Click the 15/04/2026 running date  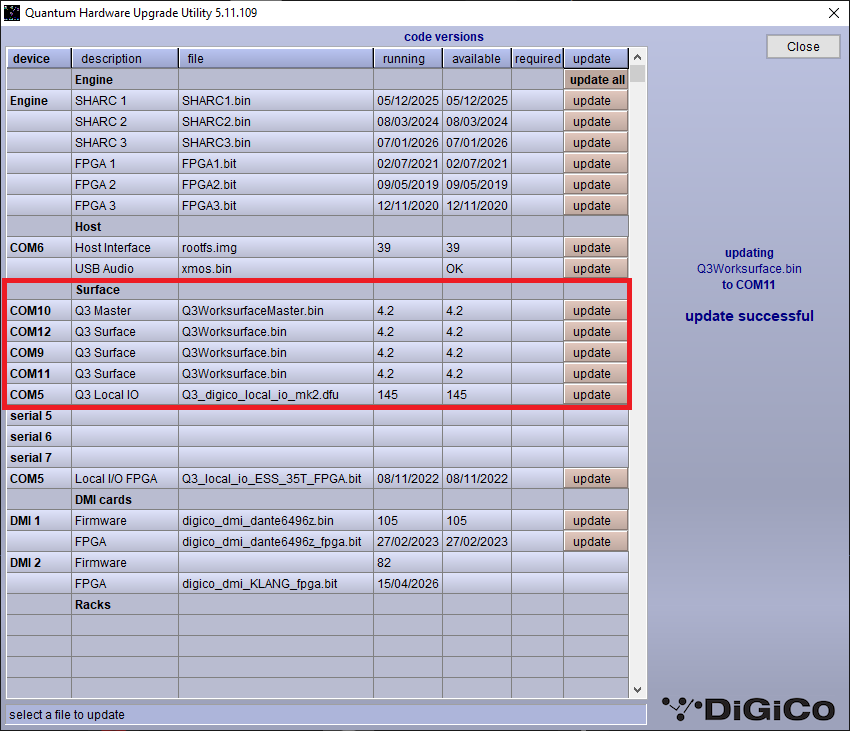coord(408,584)
